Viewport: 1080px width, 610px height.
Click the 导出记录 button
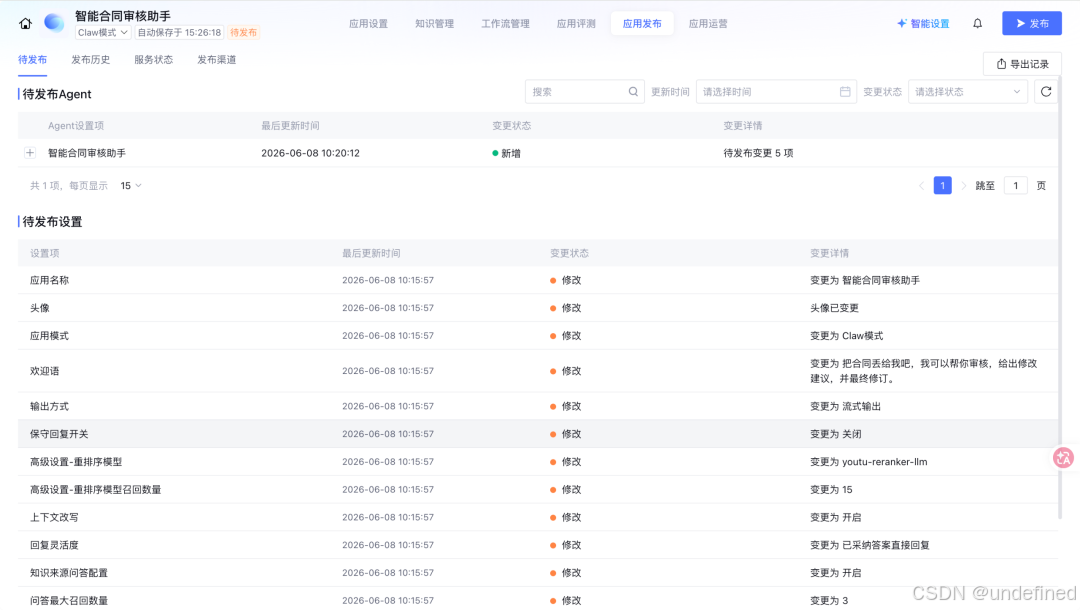pos(1022,64)
